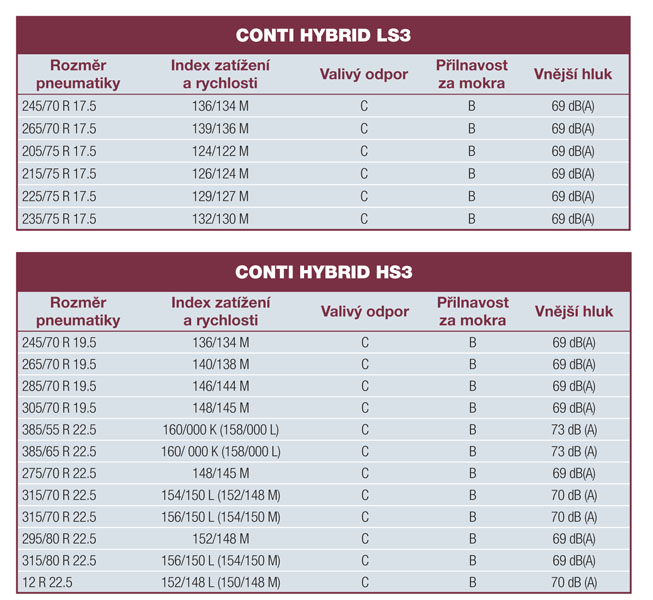
Task: Select tire size 295/80 R 22.5
Action: [x=59, y=539]
